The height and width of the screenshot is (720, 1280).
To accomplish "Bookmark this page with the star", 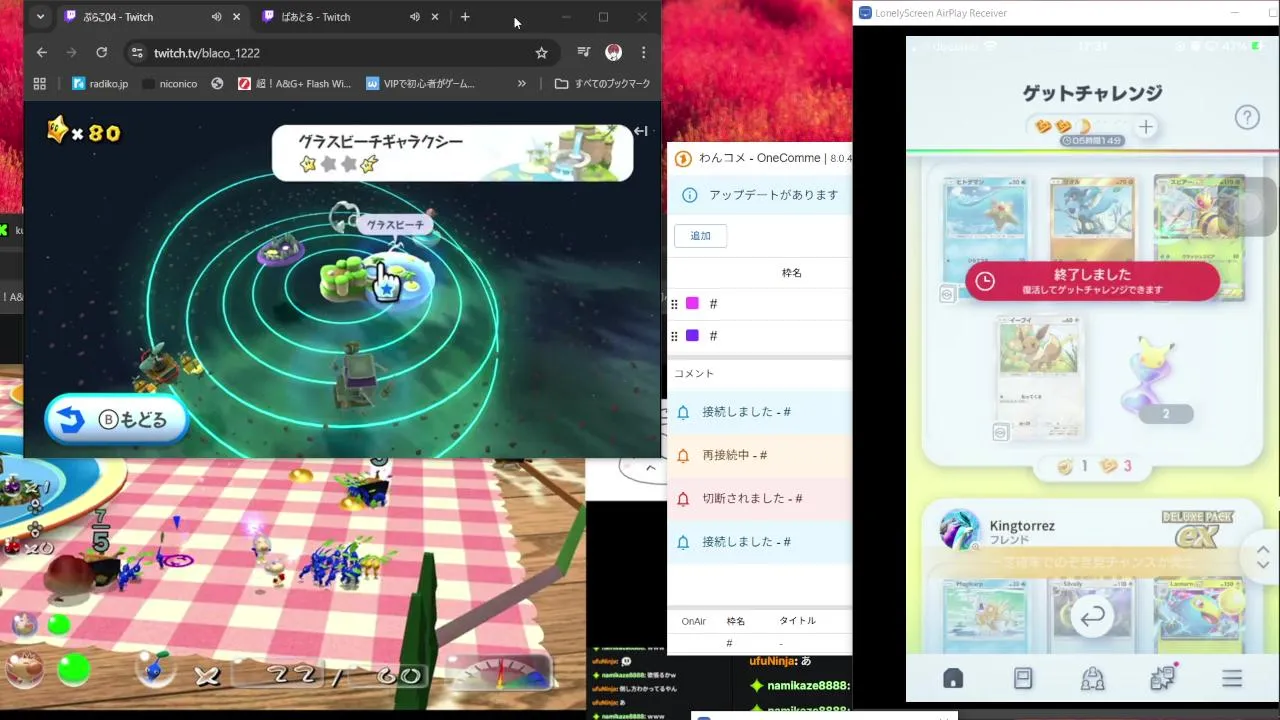I will (541, 53).
